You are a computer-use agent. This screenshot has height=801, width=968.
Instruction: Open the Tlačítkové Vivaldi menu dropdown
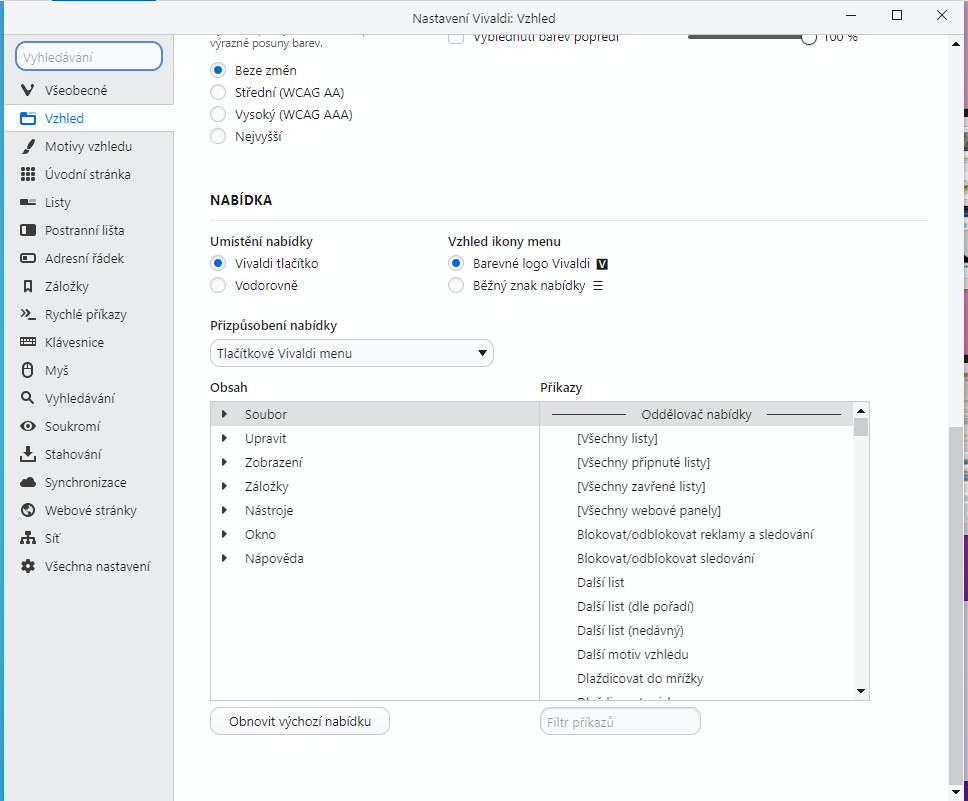(x=352, y=353)
